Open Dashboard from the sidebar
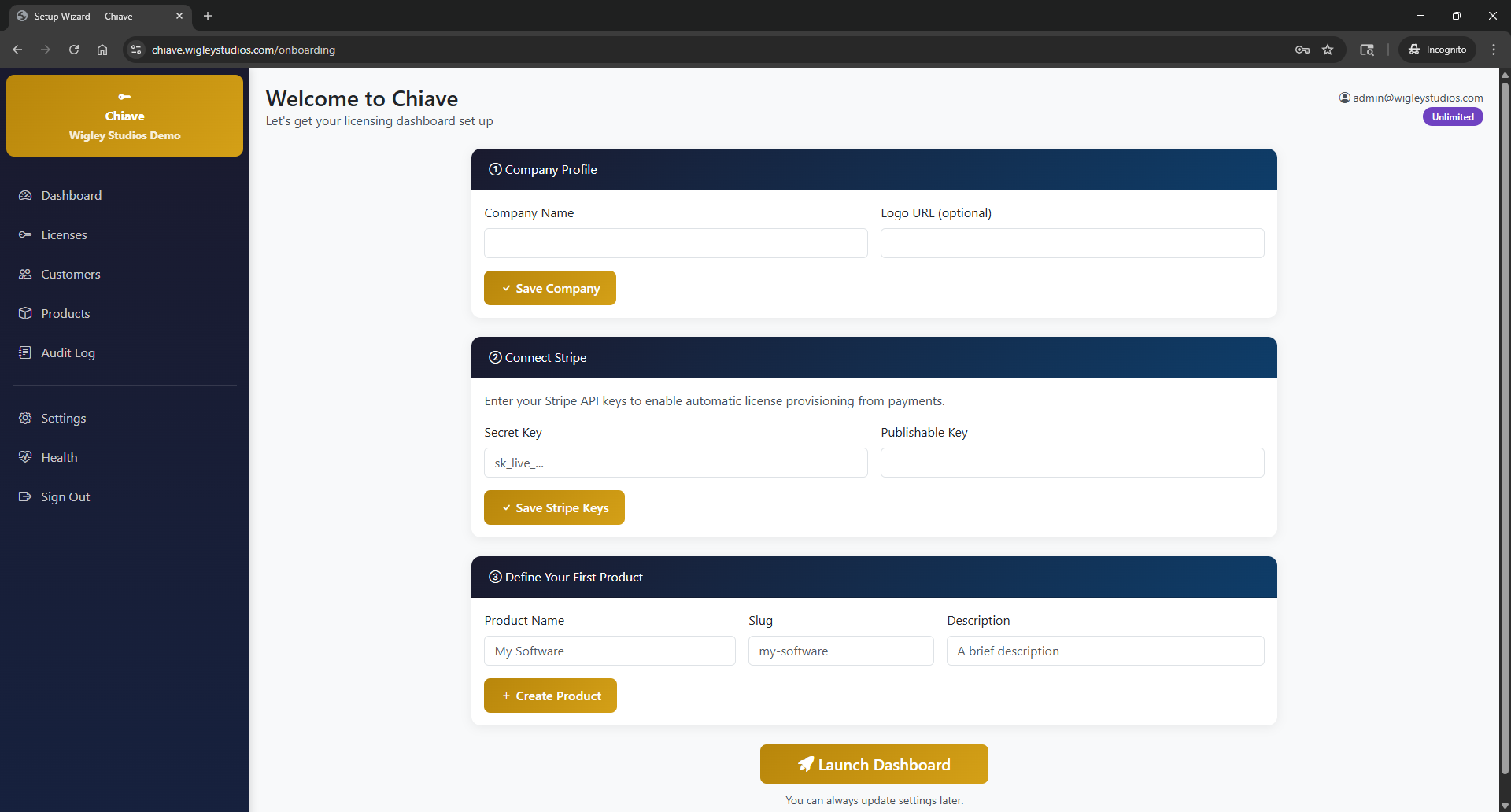This screenshot has height=812, width=1511. point(71,195)
